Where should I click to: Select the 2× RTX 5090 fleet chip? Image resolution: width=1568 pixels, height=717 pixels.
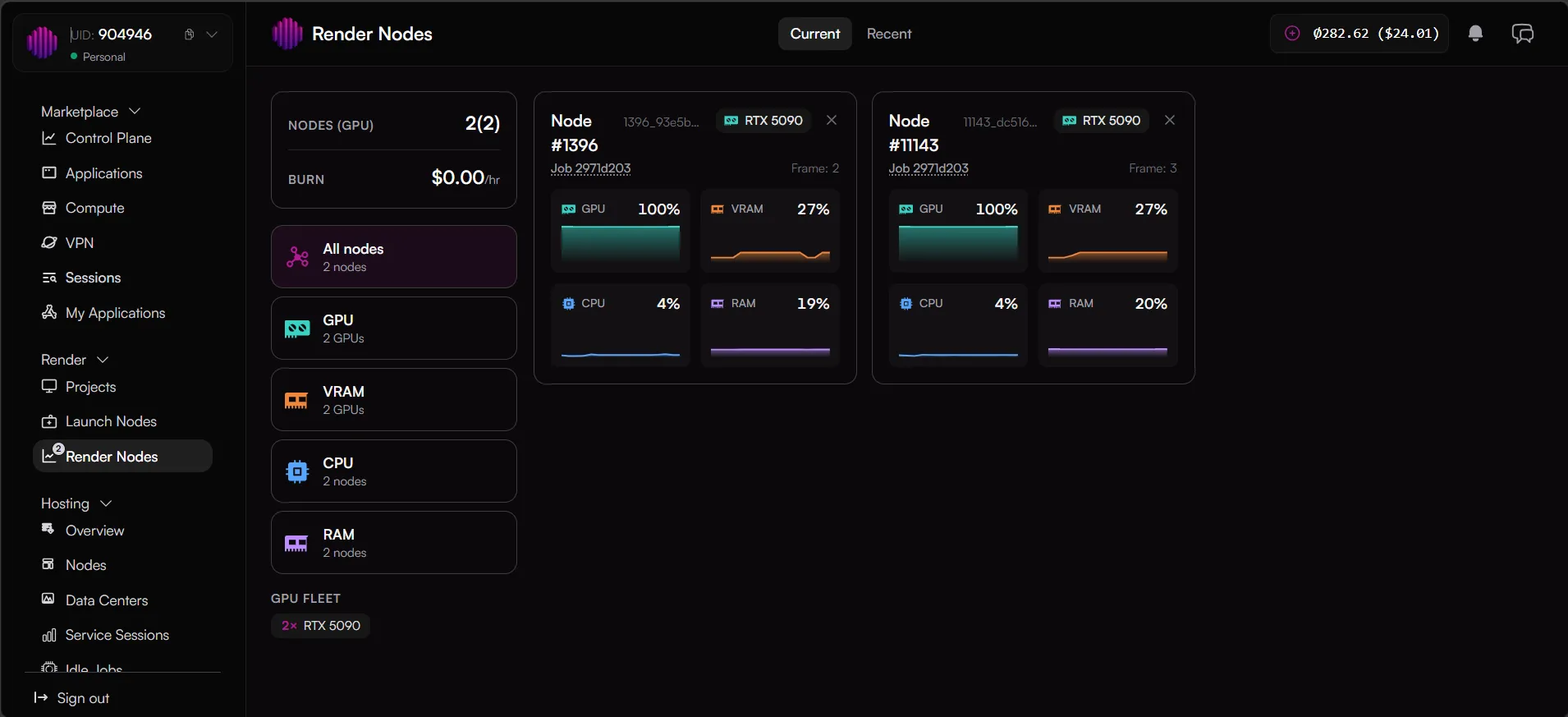[x=320, y=626]
